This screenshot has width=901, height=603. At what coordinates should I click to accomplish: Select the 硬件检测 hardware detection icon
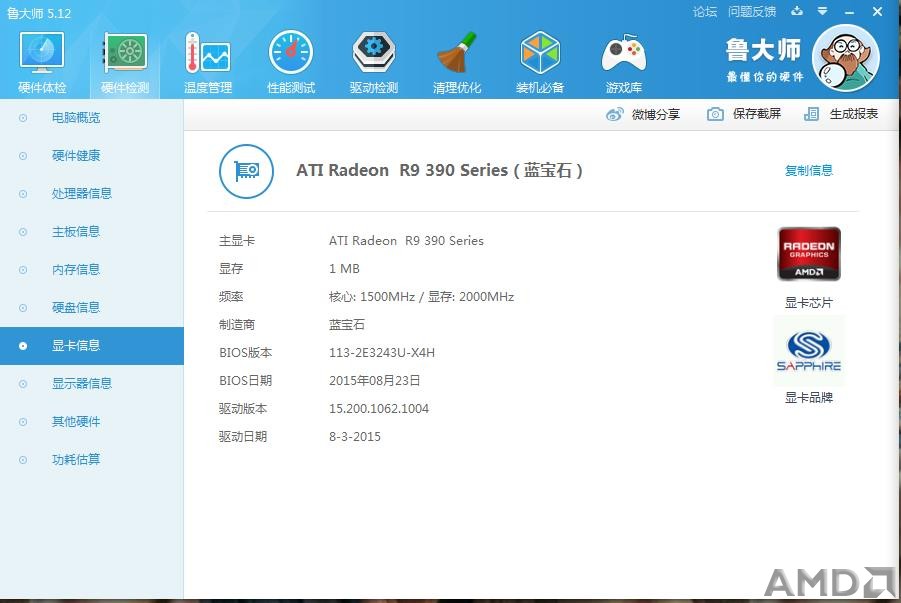point(125,62)
